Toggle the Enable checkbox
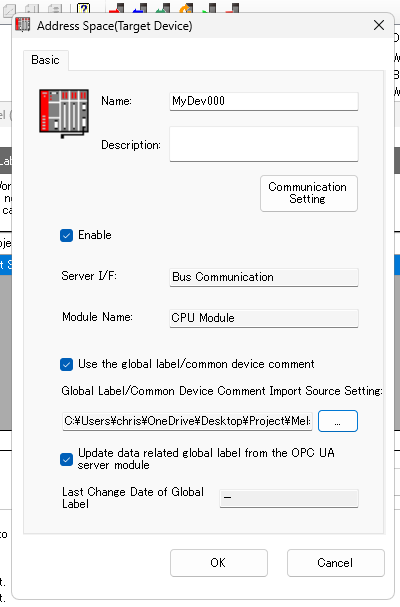This screenshot has height=607, width=400. pos(66,235)
